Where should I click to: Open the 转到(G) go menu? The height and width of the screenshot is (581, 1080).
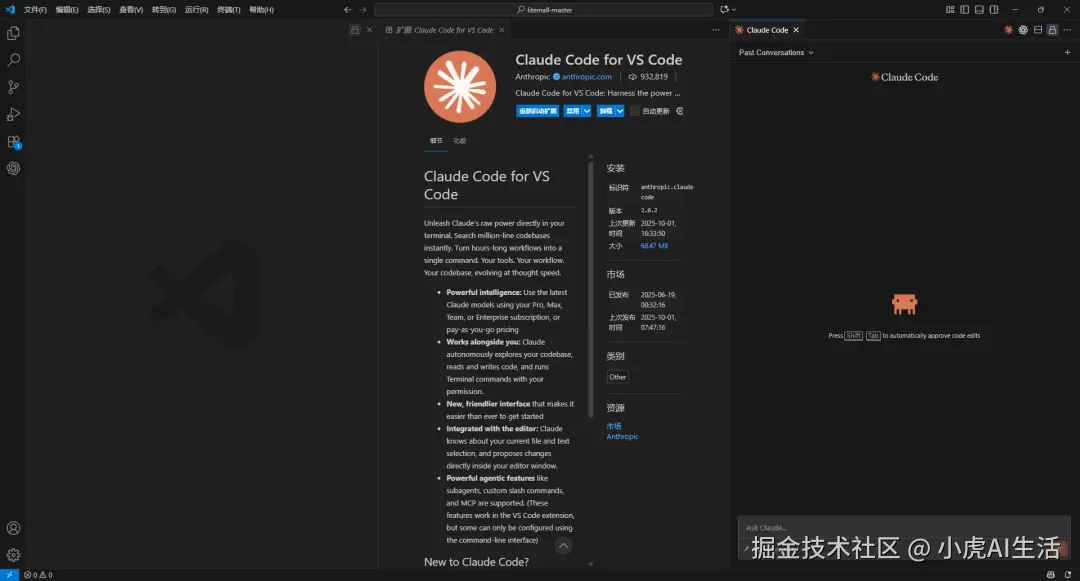[x=163, y=10]
